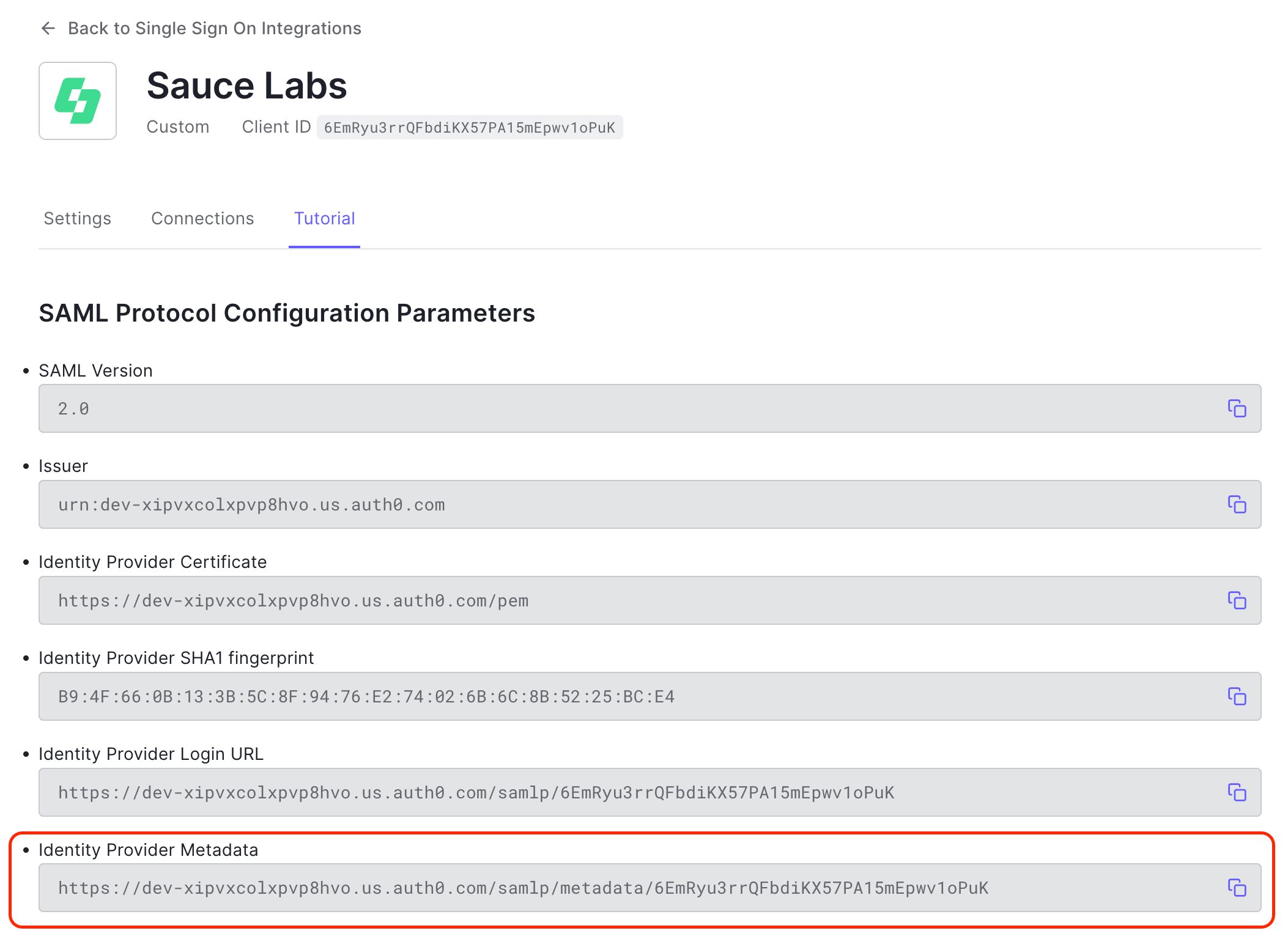Open the Connections tab
This screenshot has width=1288, height=939.
pyautogui.click(x=202, y=219)
